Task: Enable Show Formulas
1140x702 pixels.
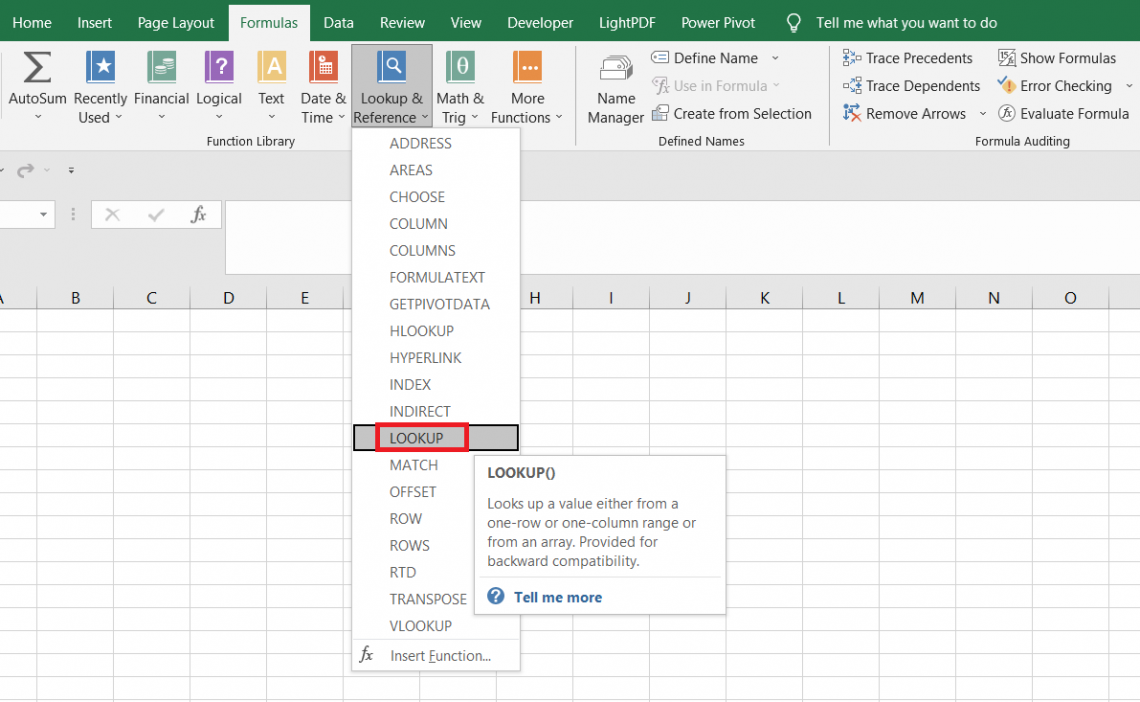Action: [1056, 57]
